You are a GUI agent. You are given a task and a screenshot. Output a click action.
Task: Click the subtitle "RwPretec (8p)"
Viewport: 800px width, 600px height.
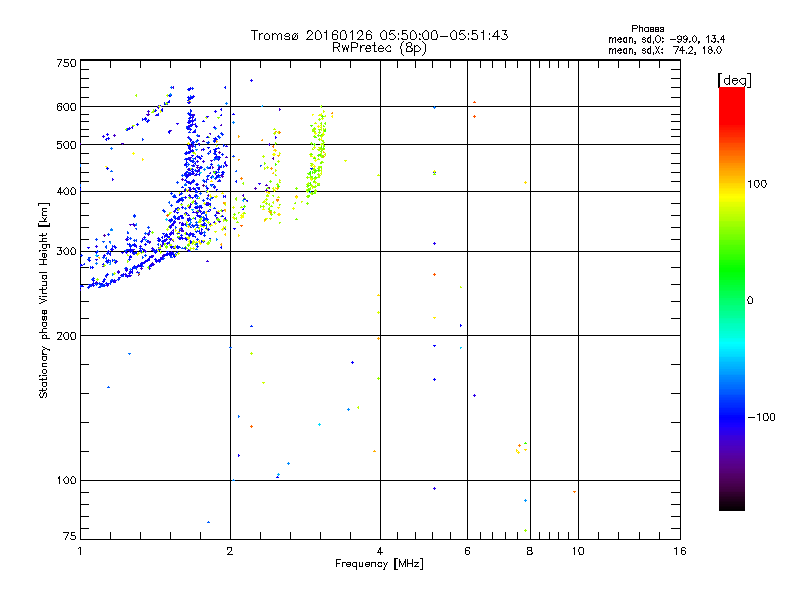pyautogui.click(x=379, y=48)
